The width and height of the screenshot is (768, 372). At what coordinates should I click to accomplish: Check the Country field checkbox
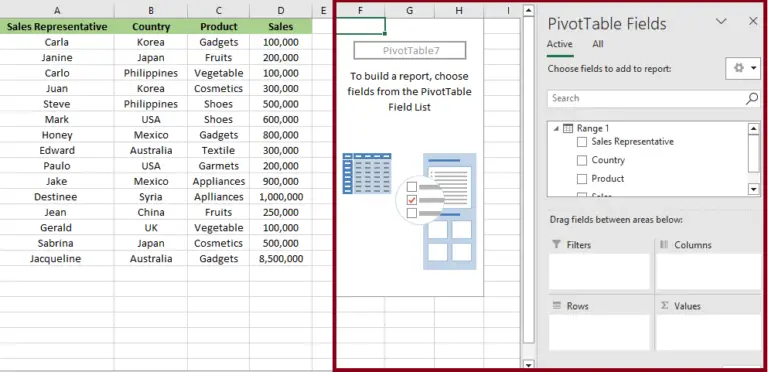click(x=582, y=161)
